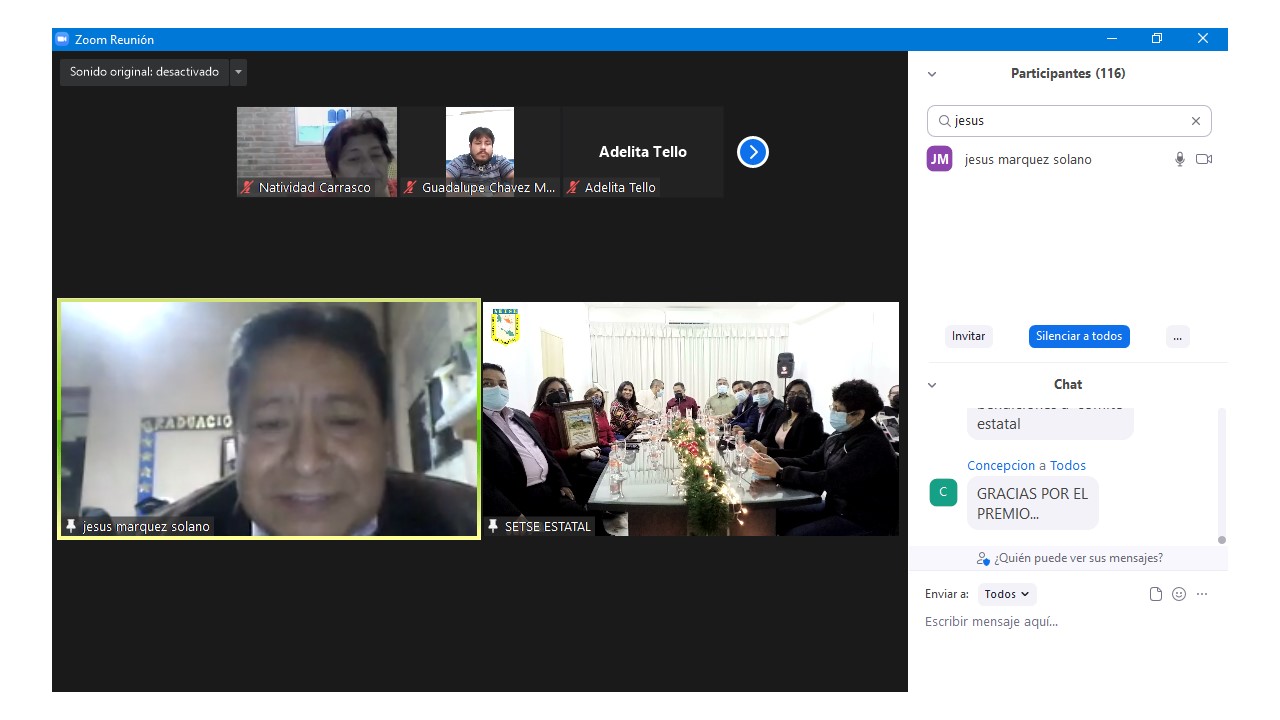Click GRACIAS POR EL PREMIO message
Viewport: 1280px width, 720px height.
(1032, 503)
